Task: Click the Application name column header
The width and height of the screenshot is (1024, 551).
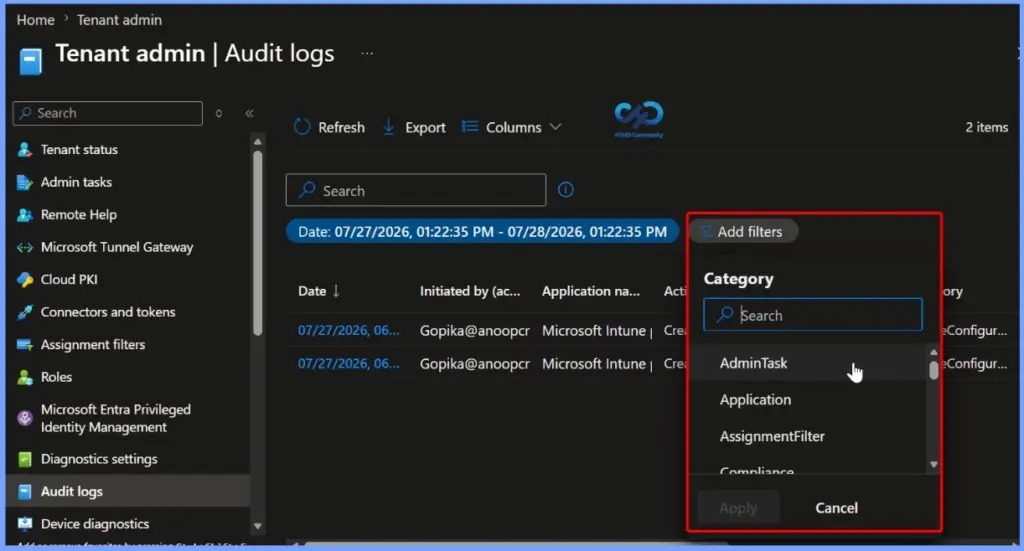Action: [591, 291]
